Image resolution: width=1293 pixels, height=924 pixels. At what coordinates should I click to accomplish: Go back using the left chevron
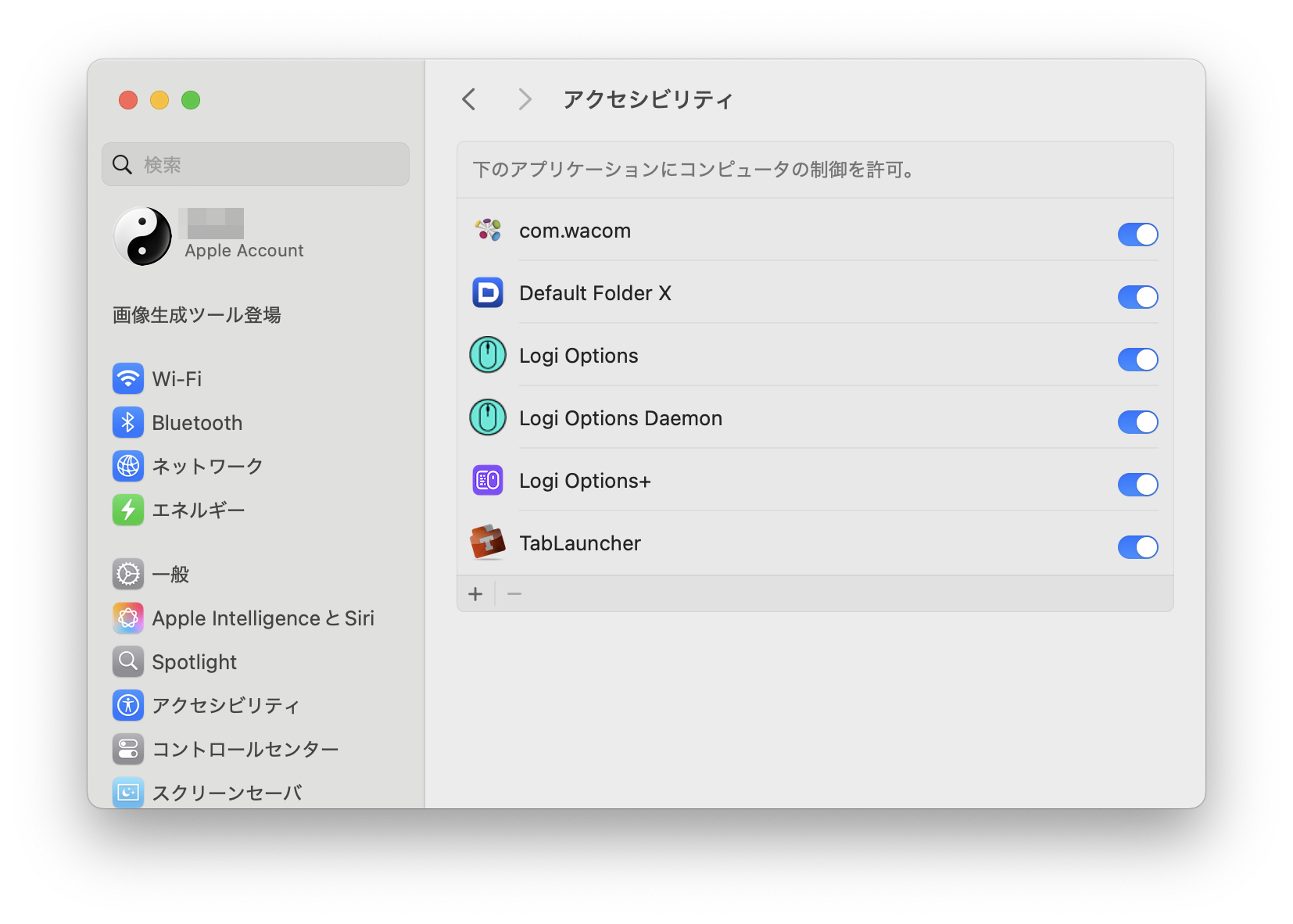coord(469,99)
